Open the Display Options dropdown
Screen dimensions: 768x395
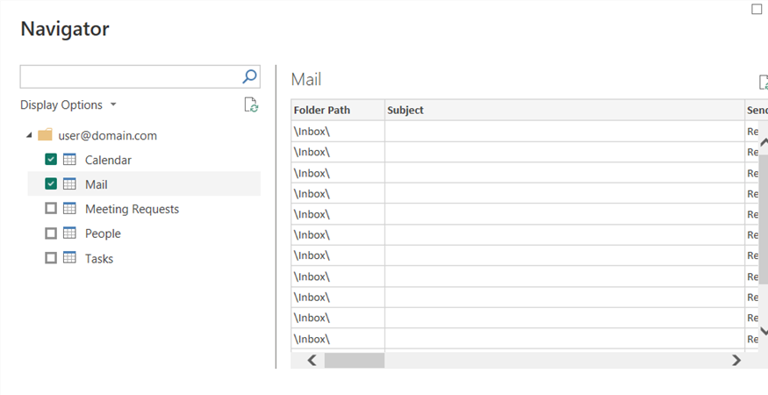(x=69, y=105)
